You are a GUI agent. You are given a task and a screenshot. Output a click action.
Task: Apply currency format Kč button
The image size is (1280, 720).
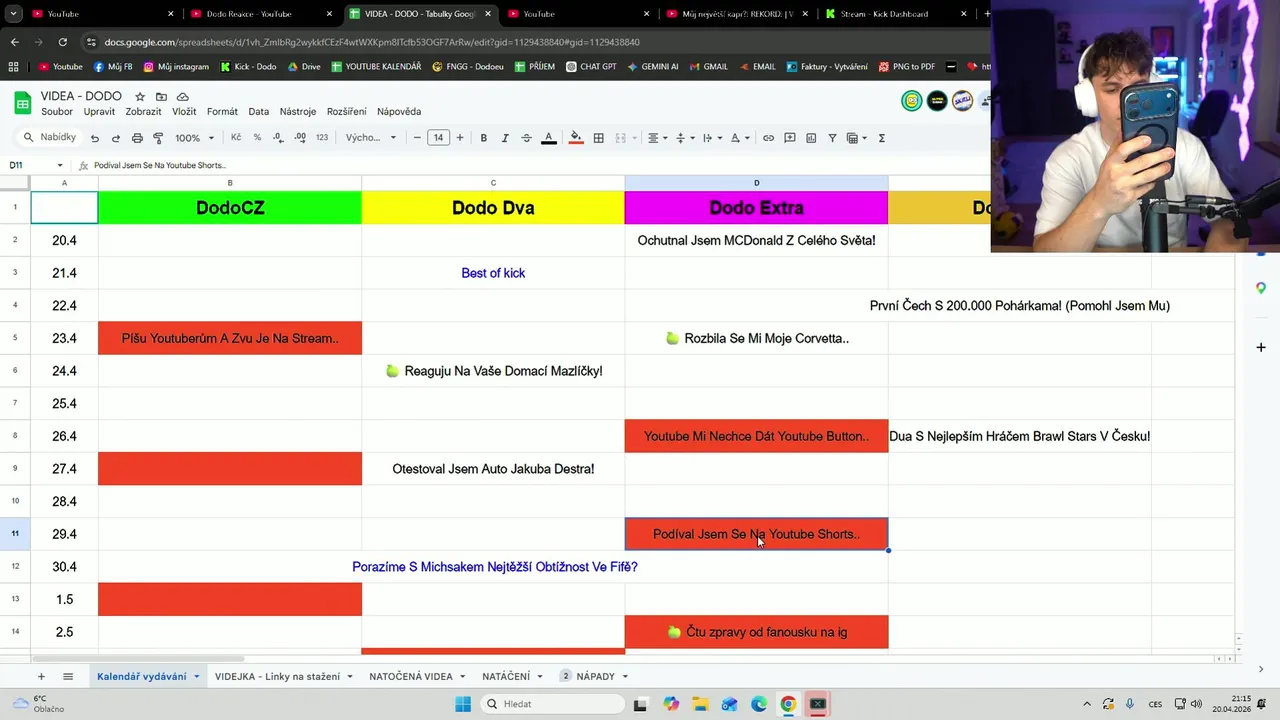point(236,138)
